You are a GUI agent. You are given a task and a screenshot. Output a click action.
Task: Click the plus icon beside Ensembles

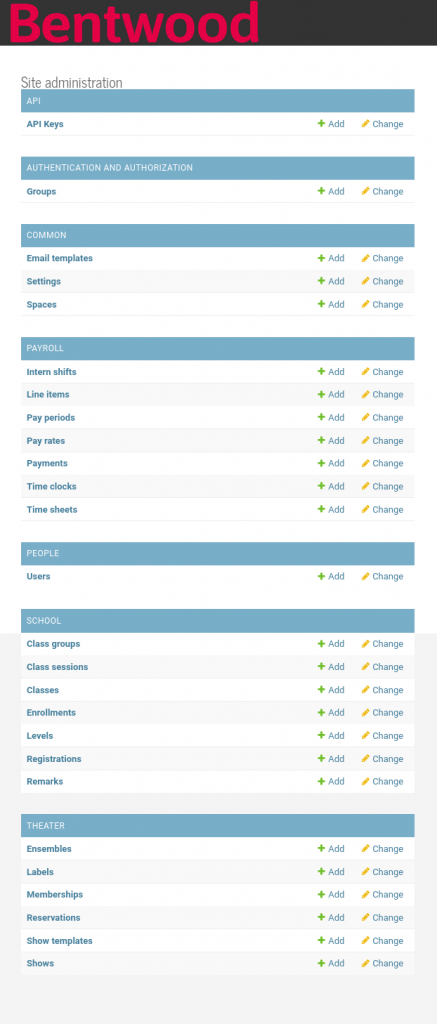321,848
